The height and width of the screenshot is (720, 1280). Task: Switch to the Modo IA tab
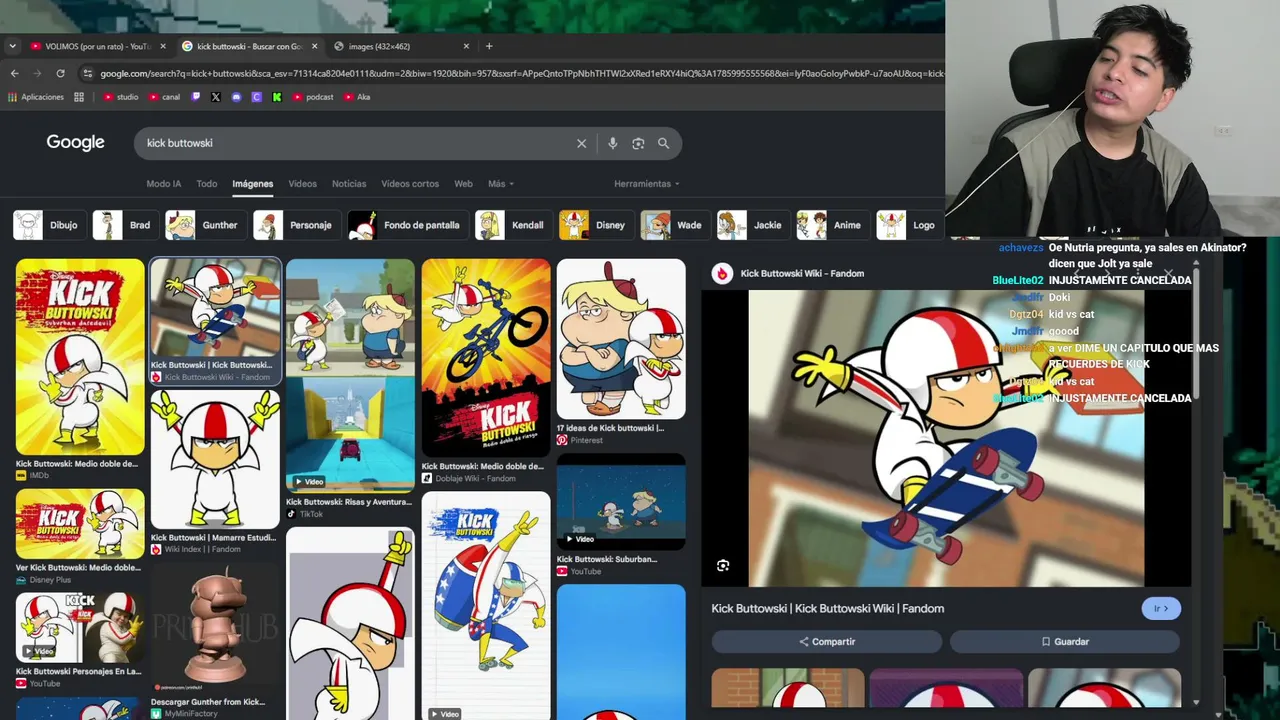click(164, 184)
